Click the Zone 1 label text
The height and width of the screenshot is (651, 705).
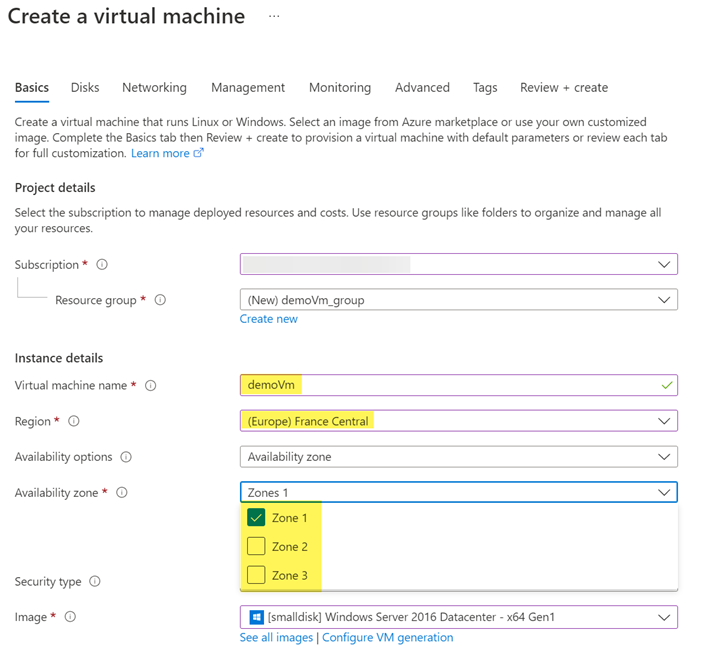(x=290, y=518)
